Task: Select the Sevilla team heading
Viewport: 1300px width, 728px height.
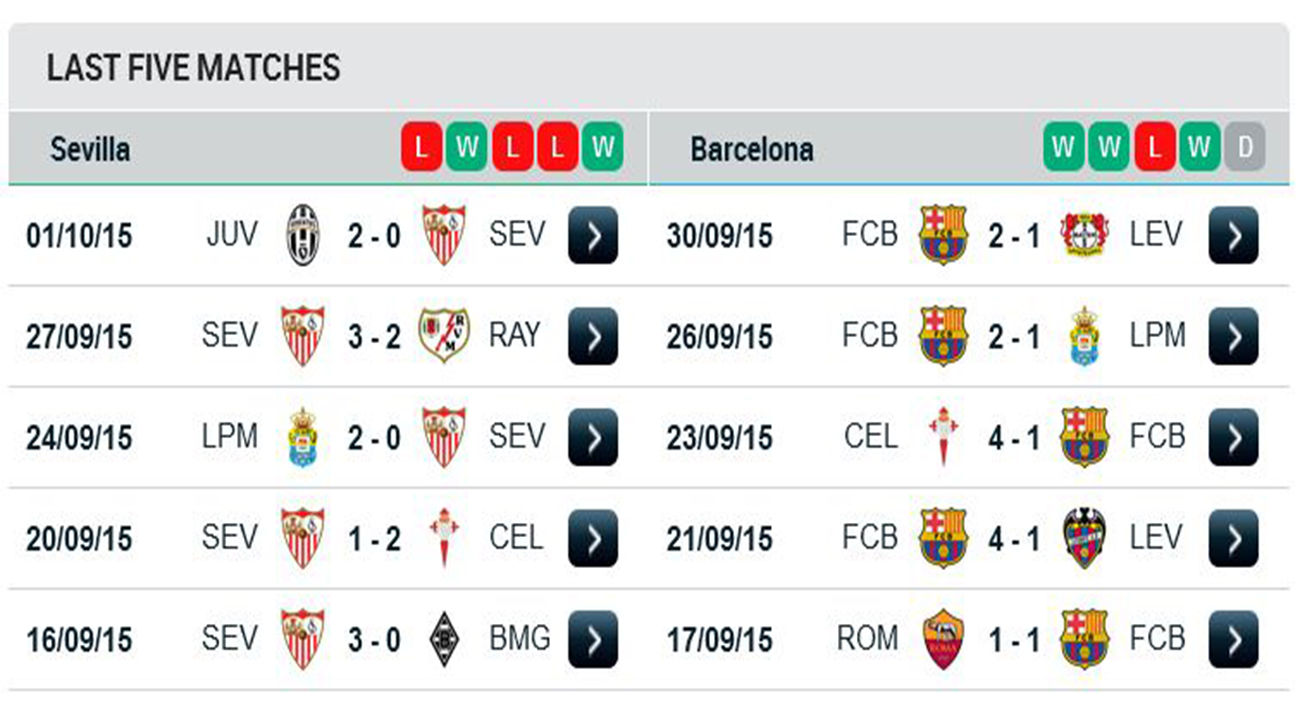Action: coord(90,150)
